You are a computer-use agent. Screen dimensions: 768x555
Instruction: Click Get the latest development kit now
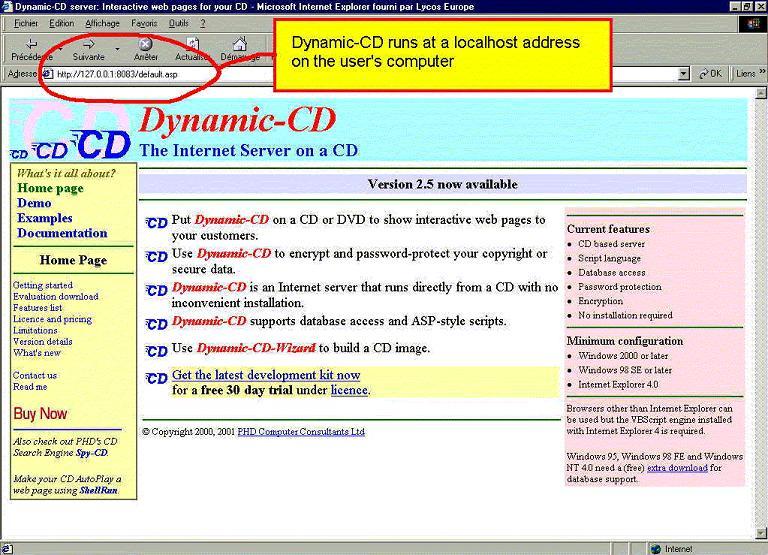click(x=266, y=375)
